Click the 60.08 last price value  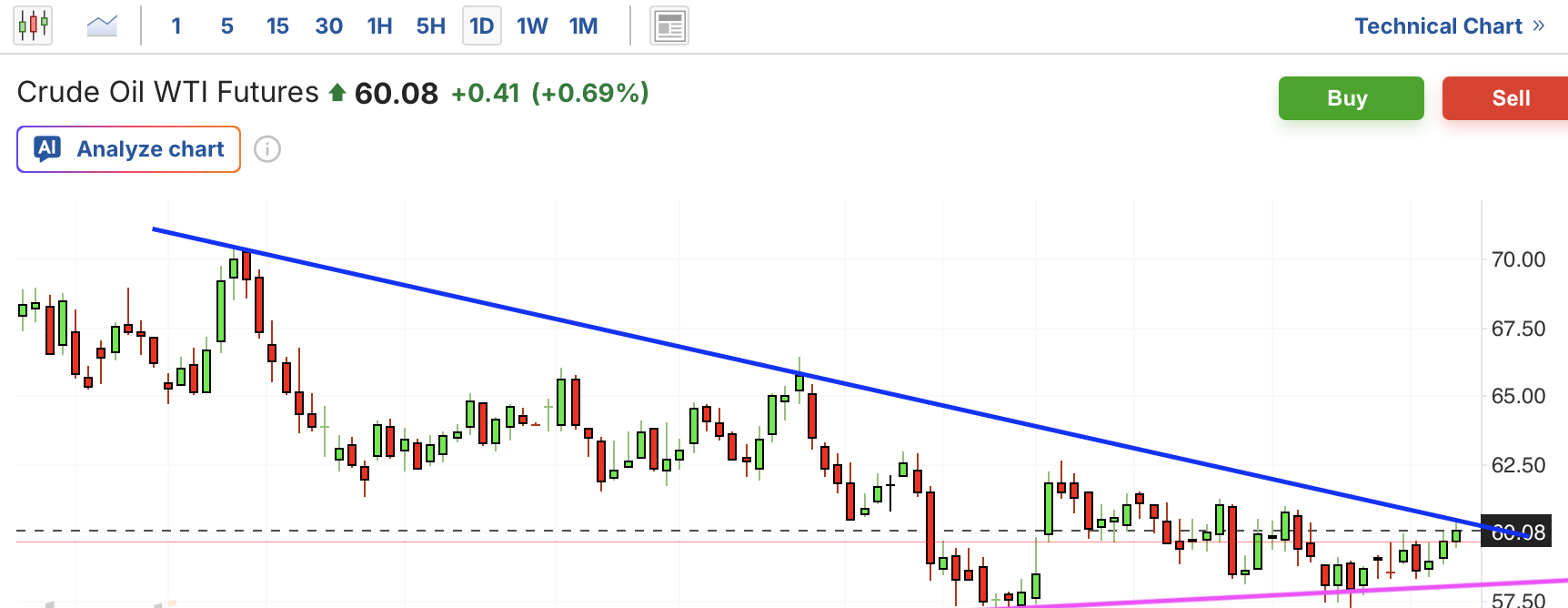(397, 93)
